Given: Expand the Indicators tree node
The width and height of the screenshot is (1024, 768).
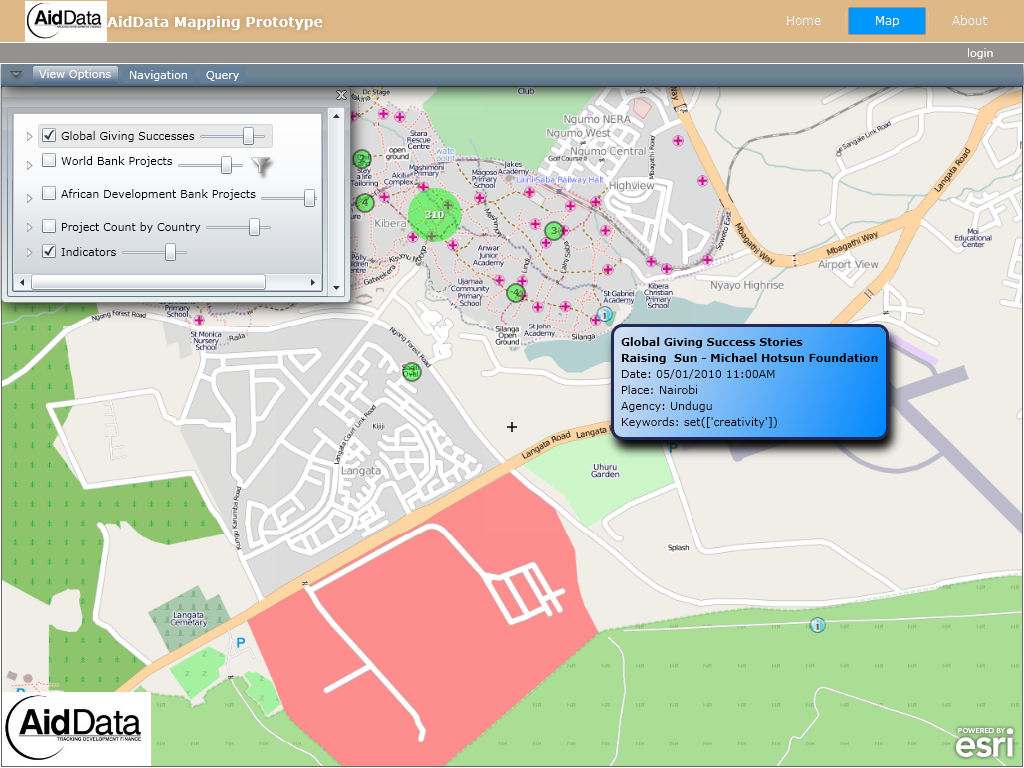Looking at the screenshot, I should 29,252.
